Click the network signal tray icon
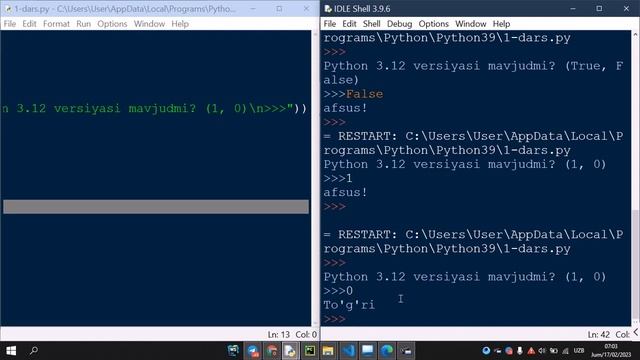This screenshot has width=640, height=360. (x=565, y=351)
